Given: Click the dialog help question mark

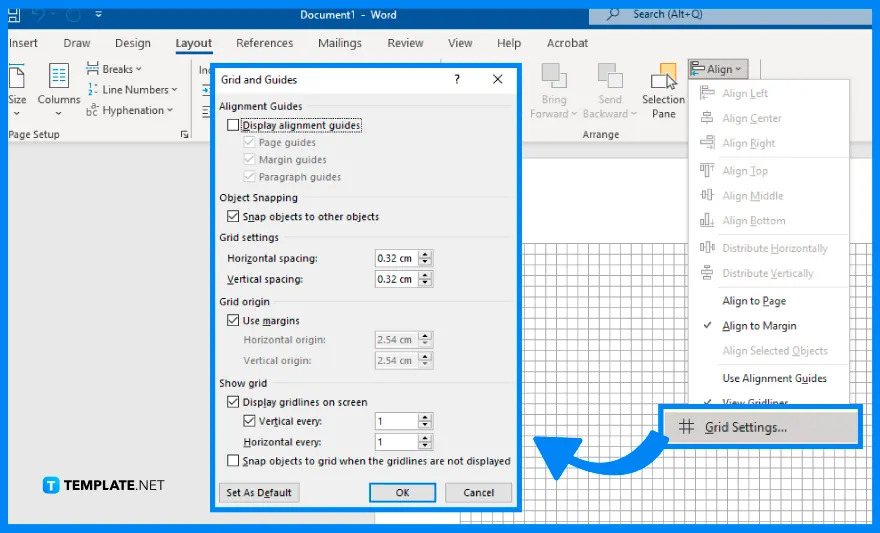Looking at the screenshot, I should tap(457, 79).
